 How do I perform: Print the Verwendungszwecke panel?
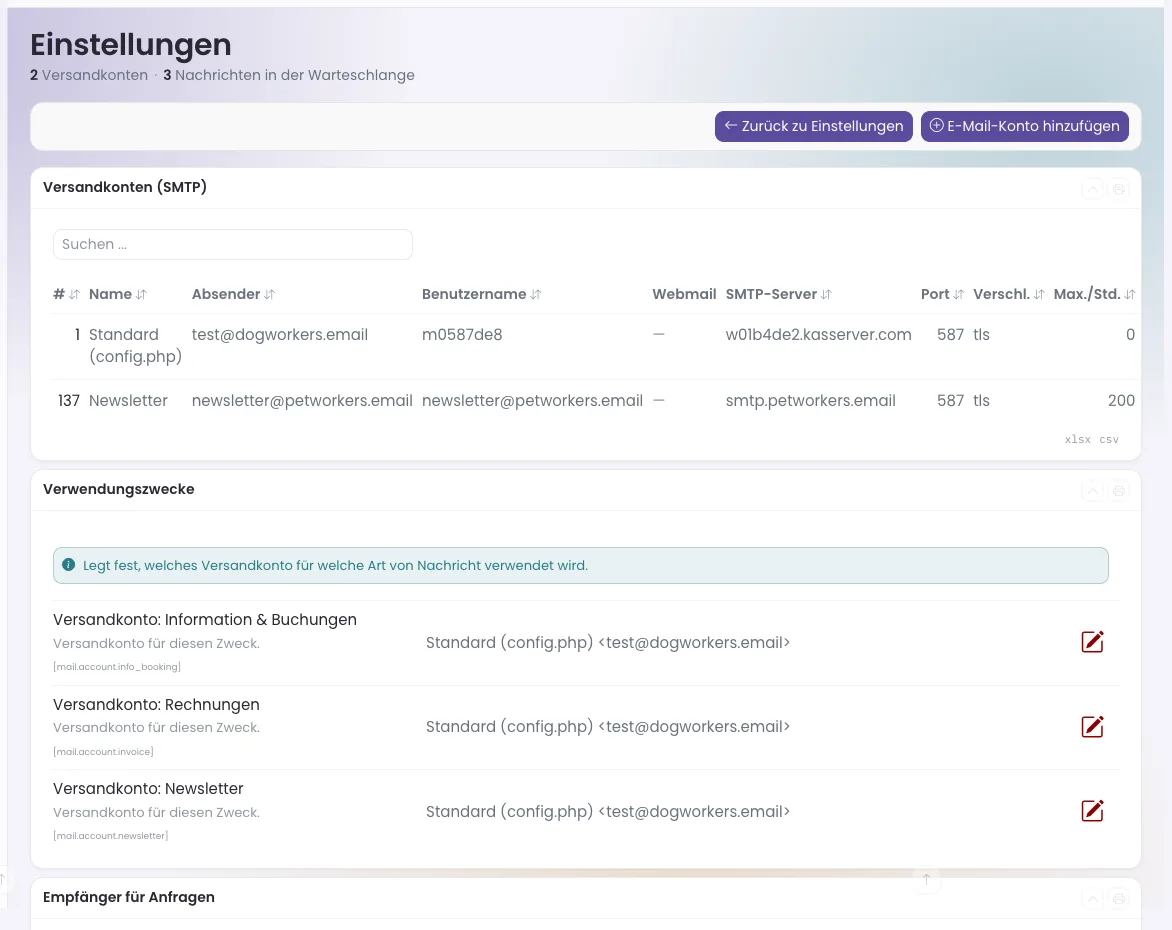point(1118,491)
